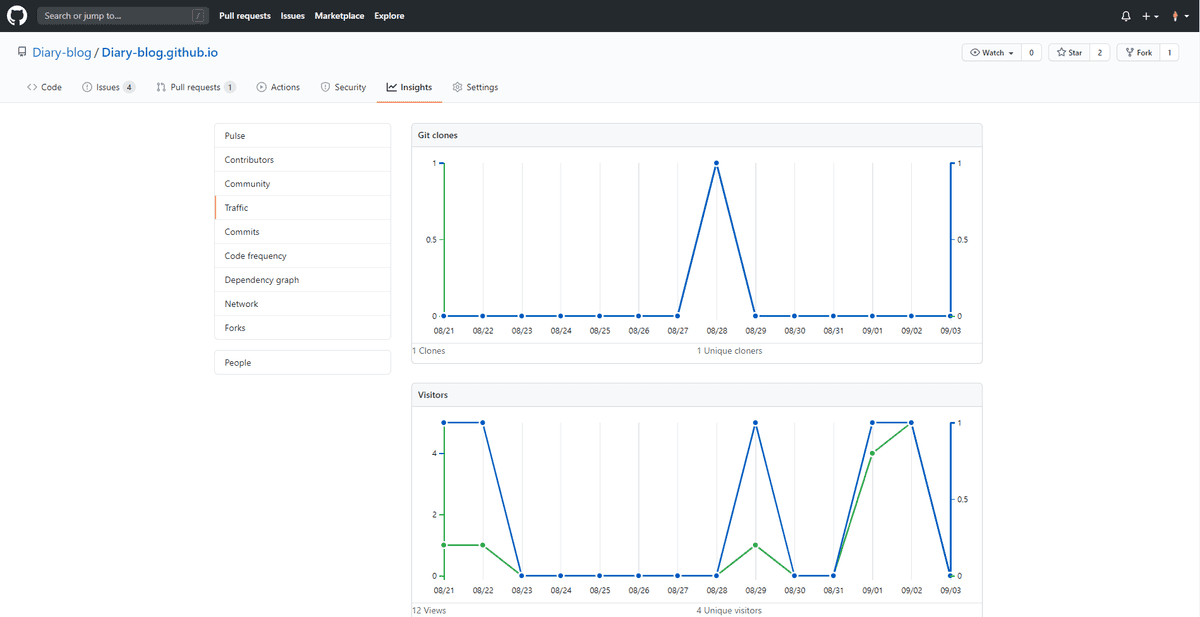The width and height of the screenshot is (1200, 617).
Task: Open People in sidebar
Action: 302,363
